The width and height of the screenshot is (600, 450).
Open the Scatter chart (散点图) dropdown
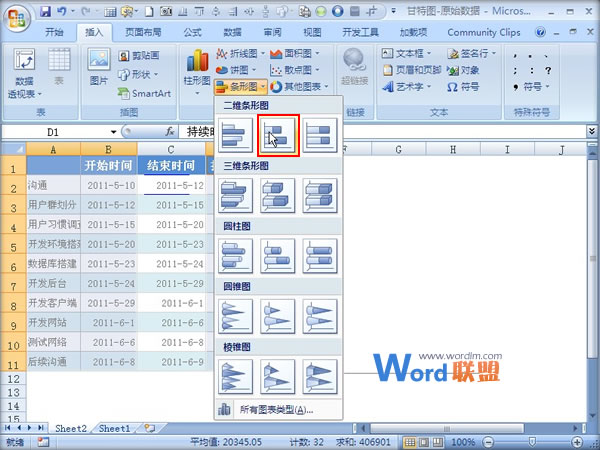294,70
